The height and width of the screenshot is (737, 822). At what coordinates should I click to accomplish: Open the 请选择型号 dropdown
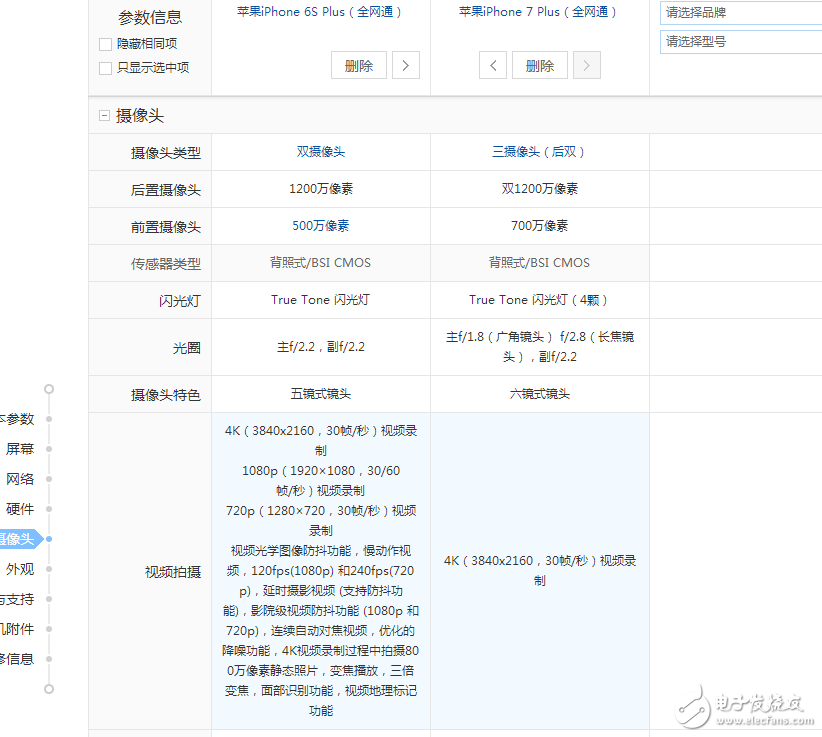click(739, 41)
